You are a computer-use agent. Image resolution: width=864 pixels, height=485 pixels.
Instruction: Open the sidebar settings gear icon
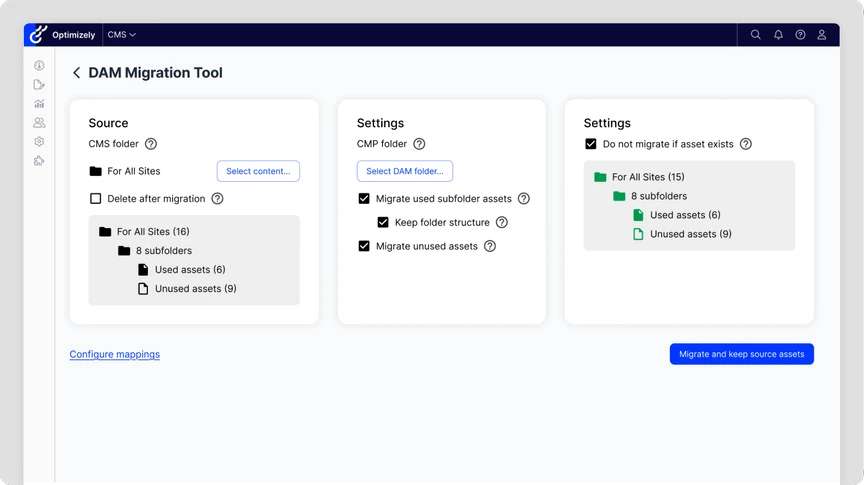click(x=39, y=142)
